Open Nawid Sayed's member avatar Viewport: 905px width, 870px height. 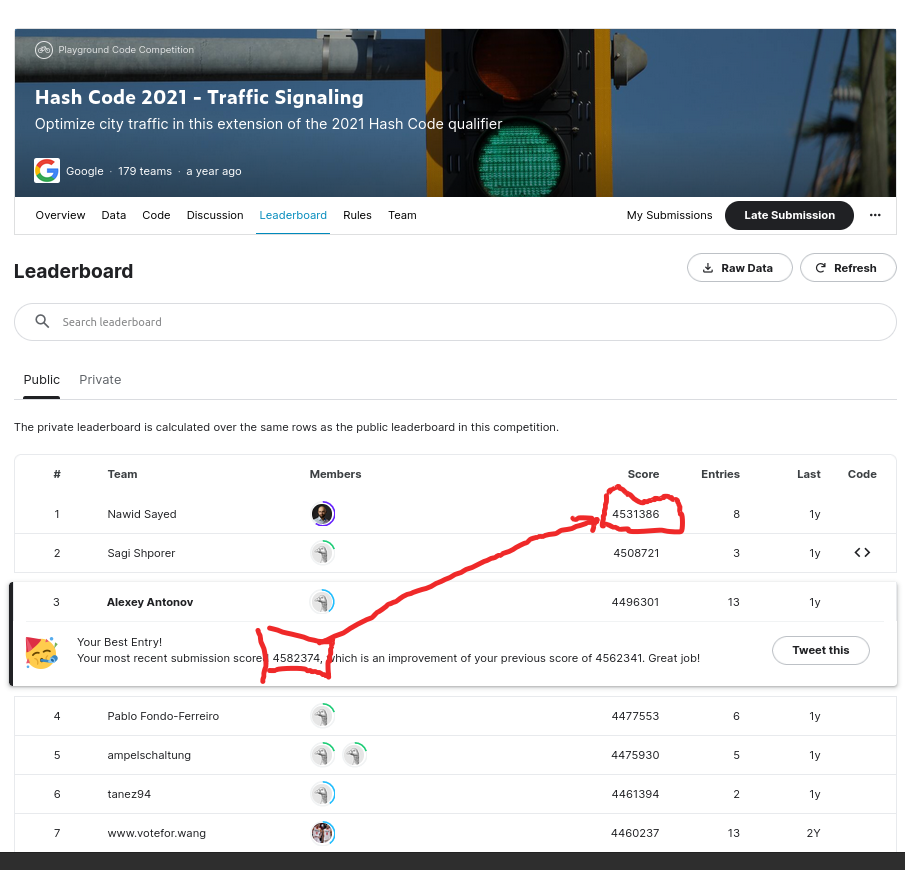(x=323, y=513)
